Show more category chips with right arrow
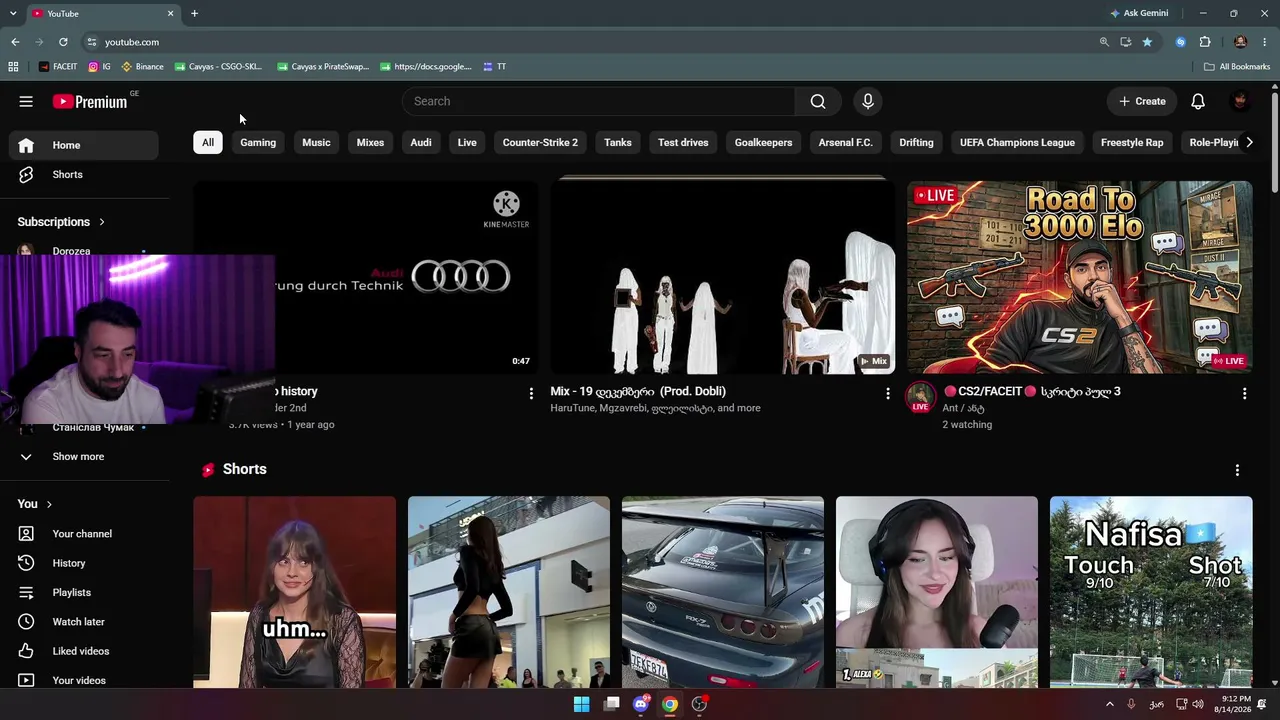The width and height of the screenshot is (1280, 720). tap(1249, 142)
